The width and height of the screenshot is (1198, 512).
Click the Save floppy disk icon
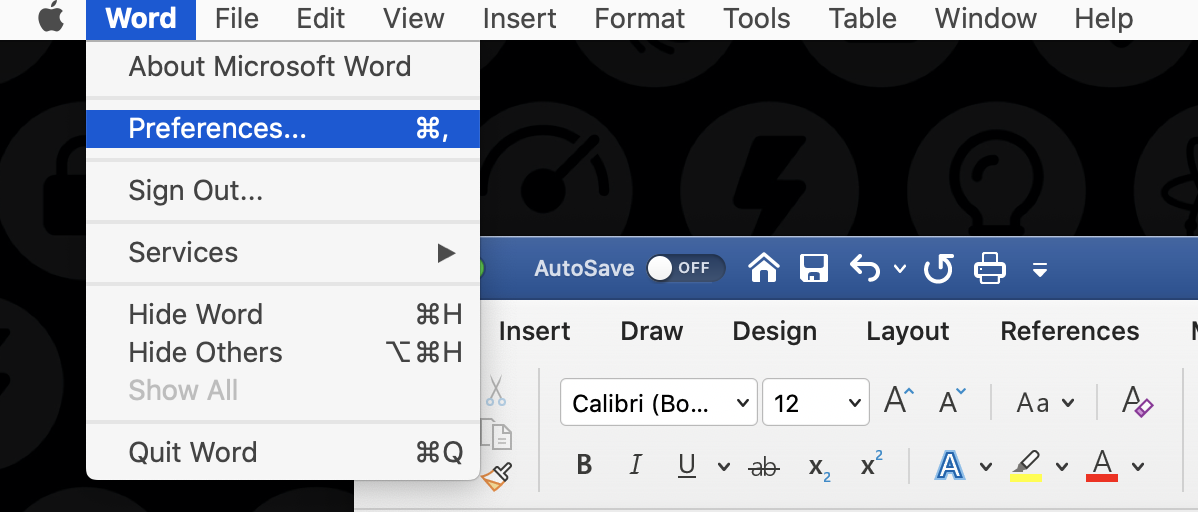click(814, 268)
